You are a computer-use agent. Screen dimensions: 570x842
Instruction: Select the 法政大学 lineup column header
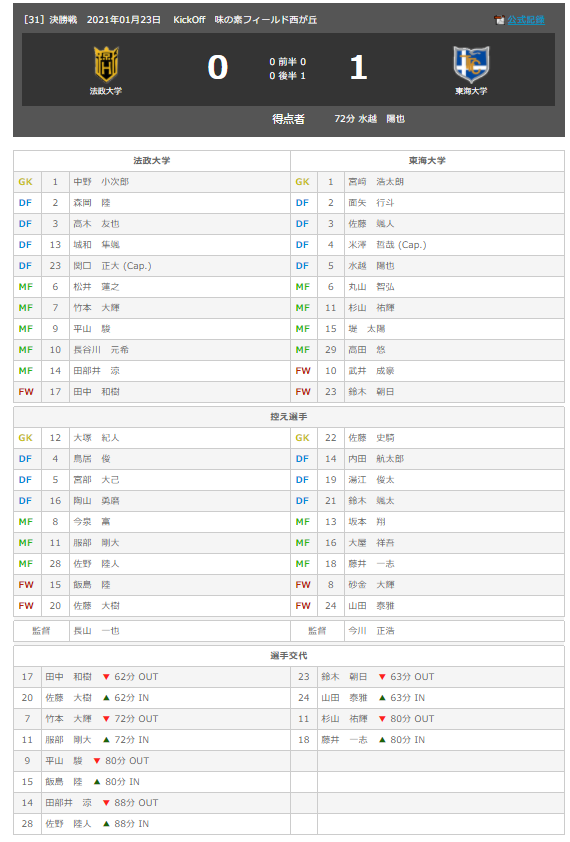point(152,161)
